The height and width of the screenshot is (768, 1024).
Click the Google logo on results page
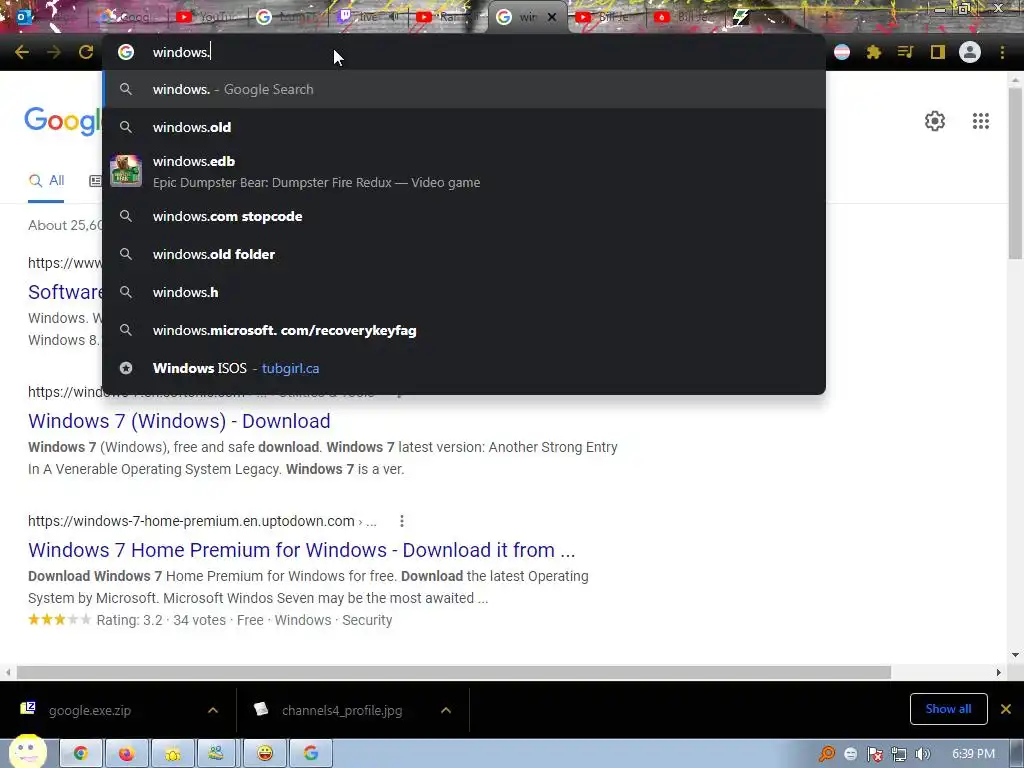[63, 121]
